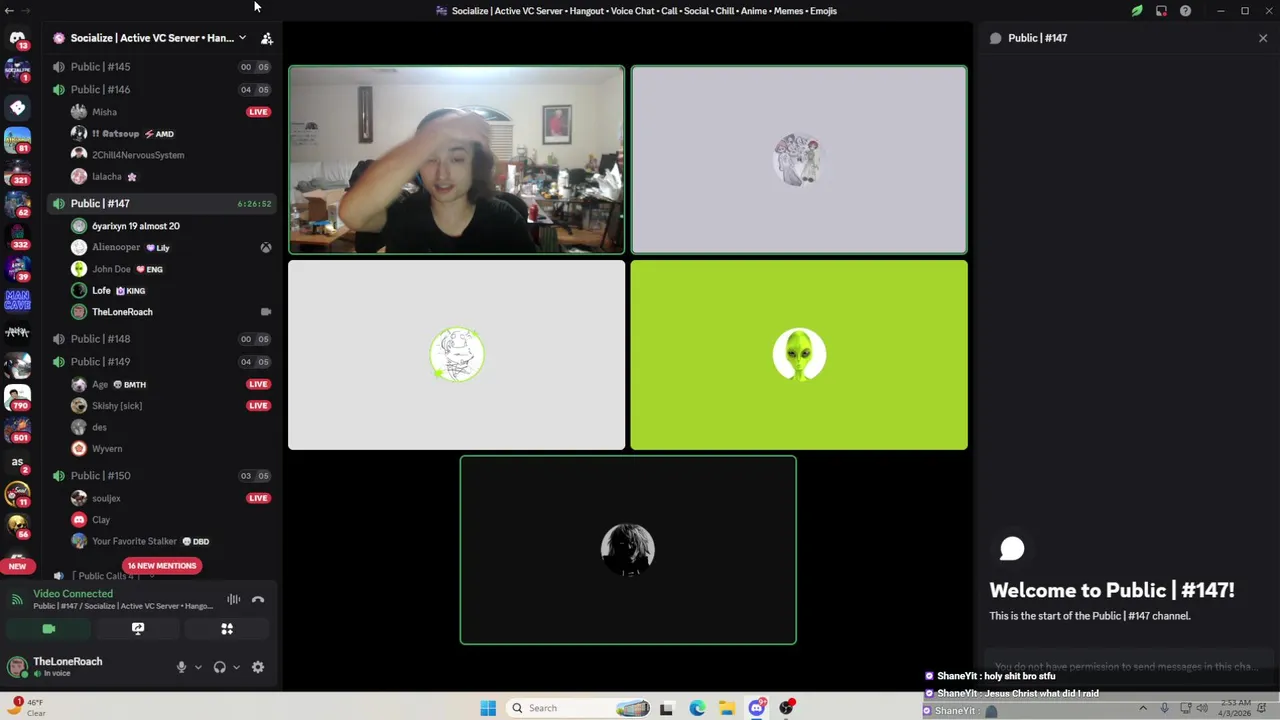
Task: Focus the green alien avatar tile
Action: (x=799, y=355)
